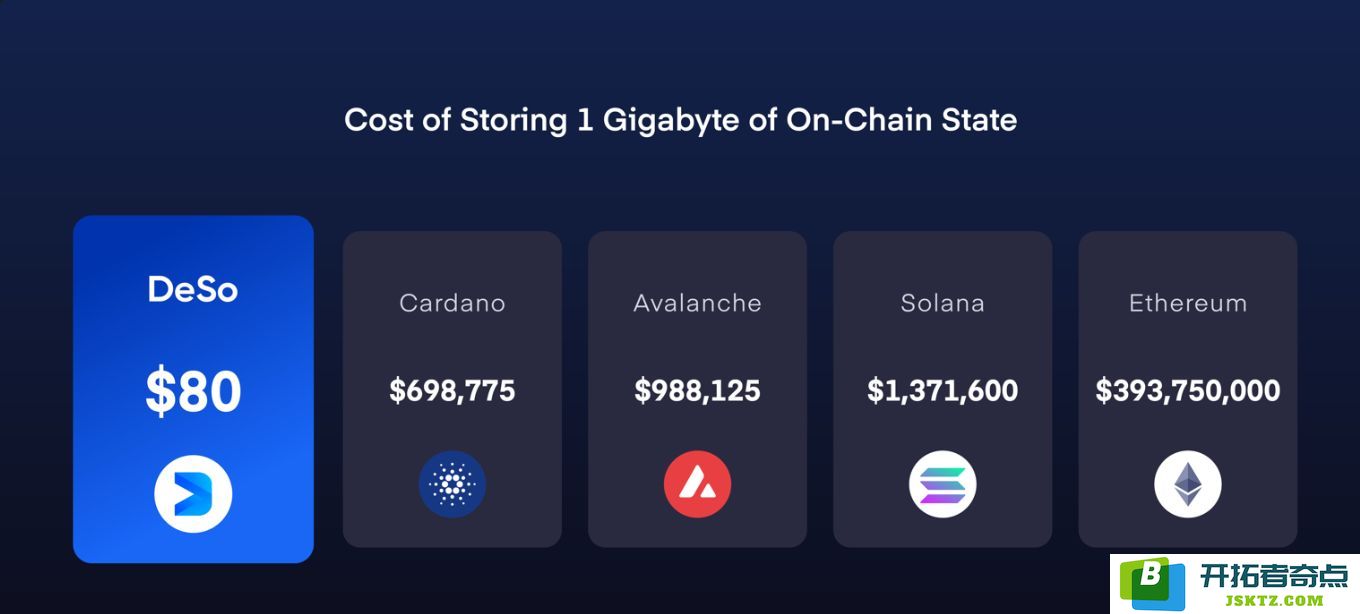The height and width of the screenshot is (614, 1360).
Task: Click the Chinese watermark text 开拓者奇点
Action: pyautogui.click(x=1274, y=575)
